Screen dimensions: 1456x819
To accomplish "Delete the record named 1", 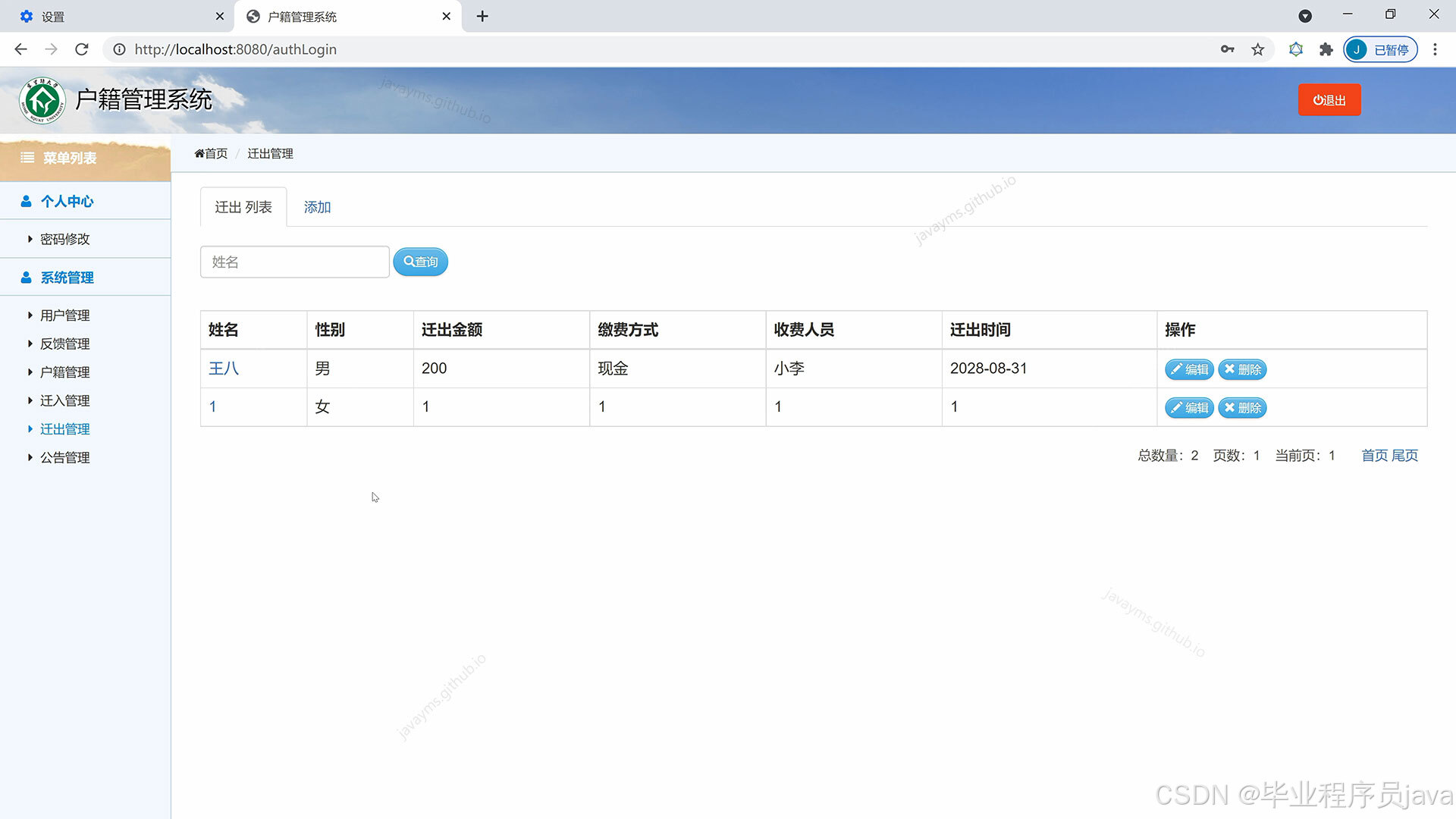I will 1242,408.
